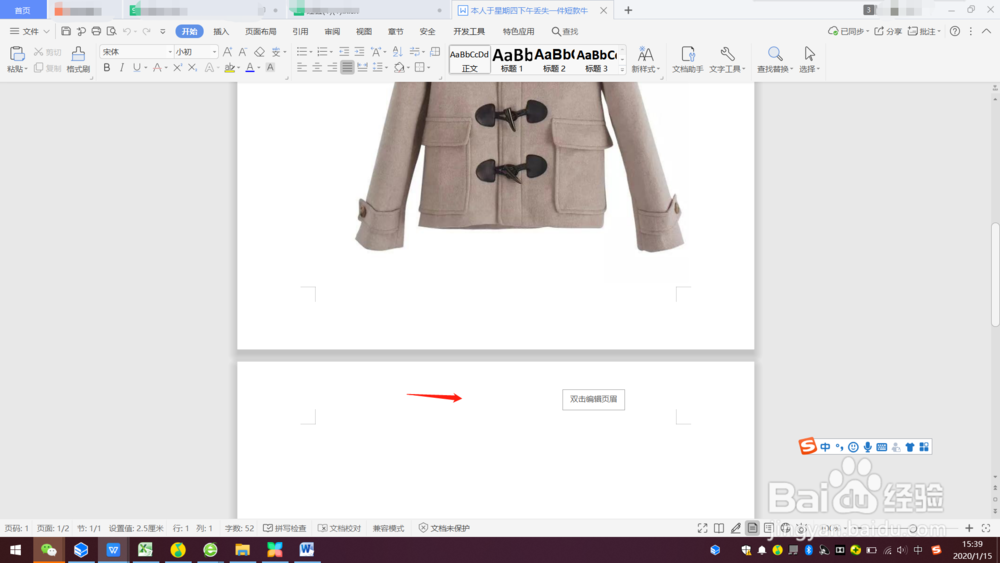1000x563 pixels.
Task: Open the 页面布局 ribbon tab
Action: (x=261, y=31)
